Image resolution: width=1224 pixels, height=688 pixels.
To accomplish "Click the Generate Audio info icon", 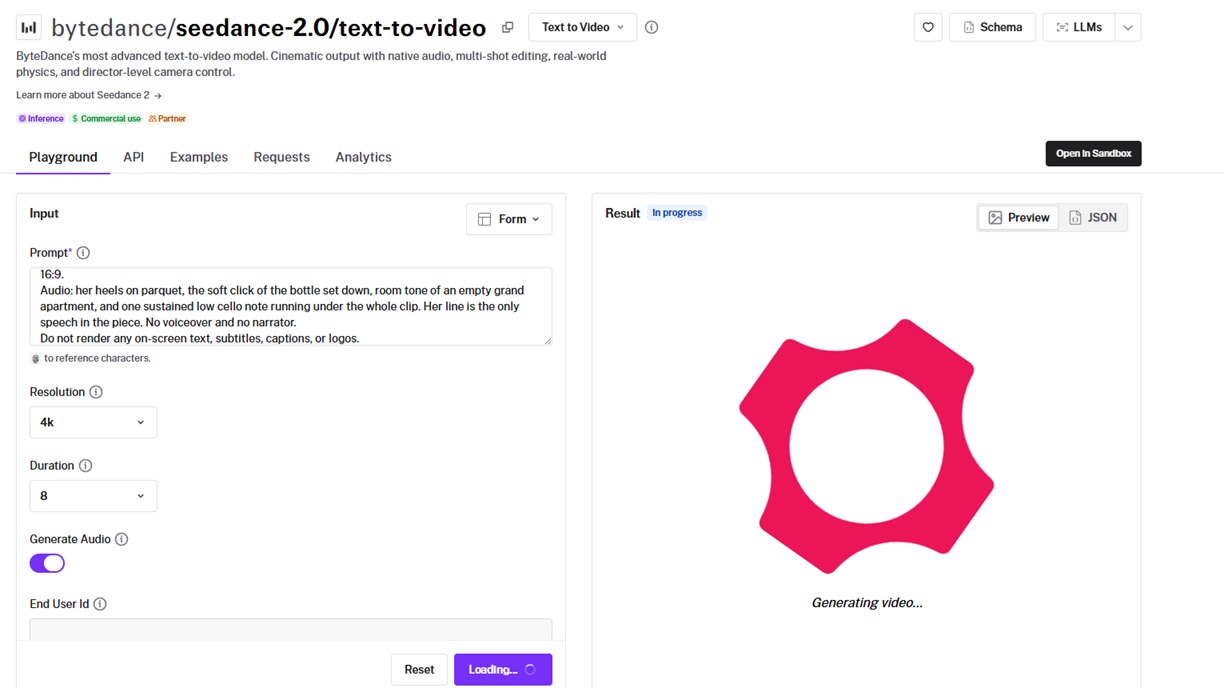I will point(122,539).
